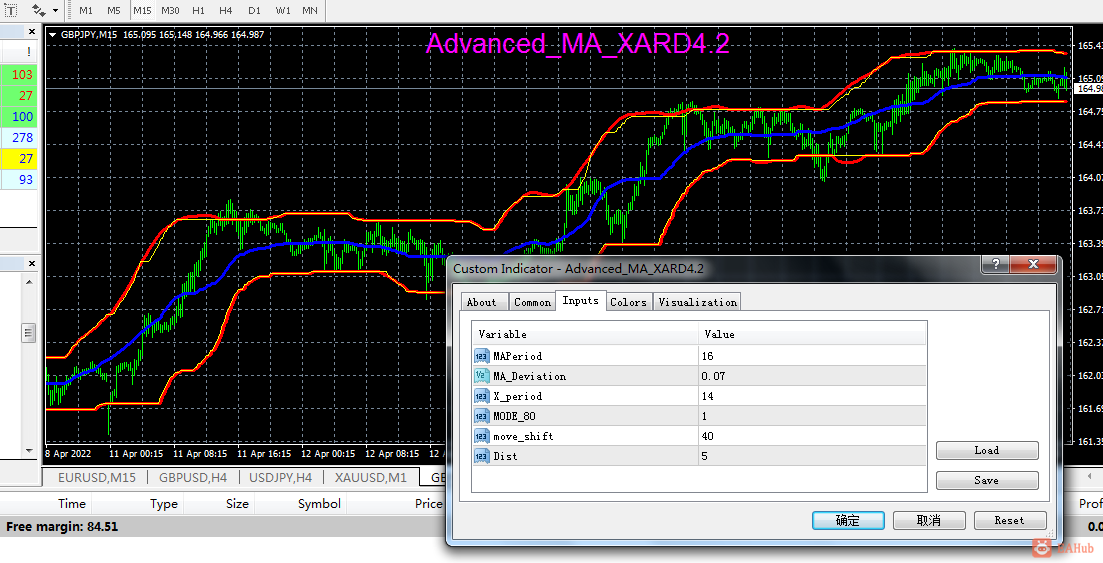This screenshot has height=563, width=1103.
Task: Switch chart to MN timeframe
Action: (x=310, y=11)
